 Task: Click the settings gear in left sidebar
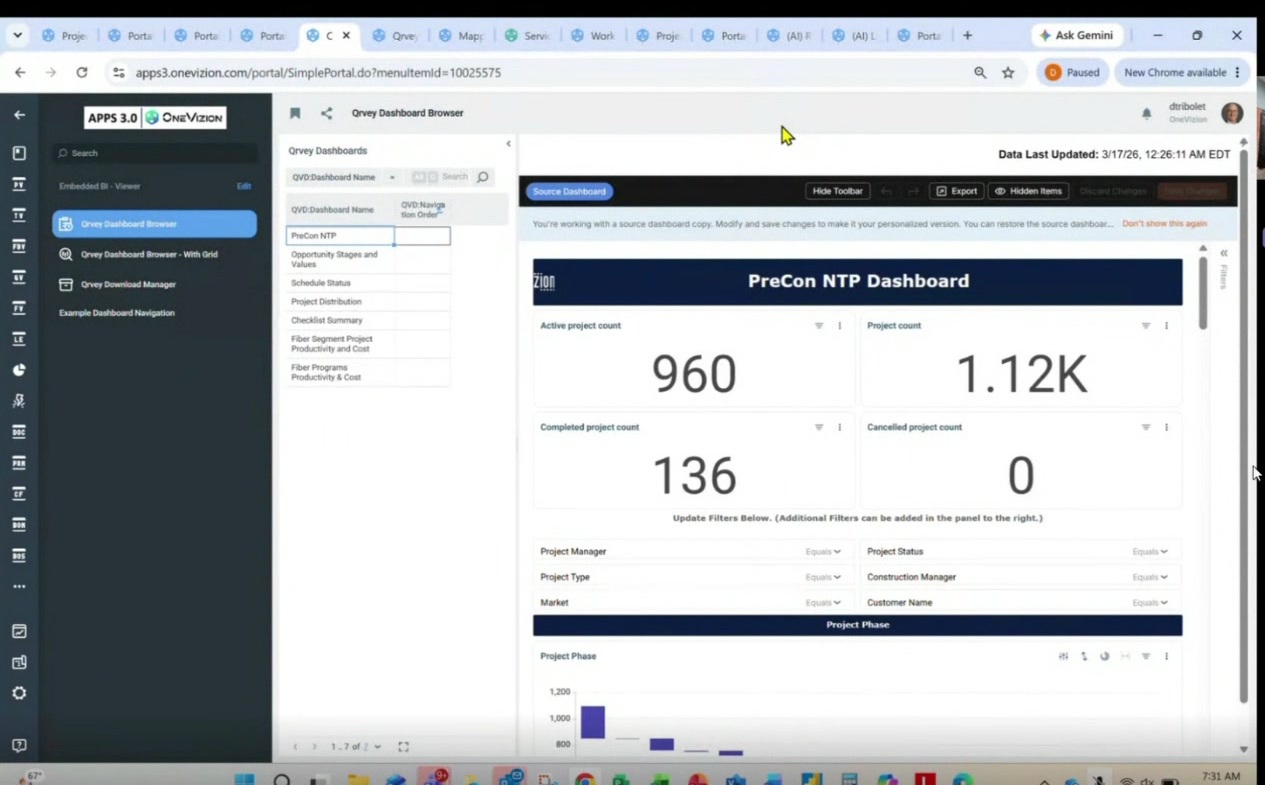(x=19, y=693)
